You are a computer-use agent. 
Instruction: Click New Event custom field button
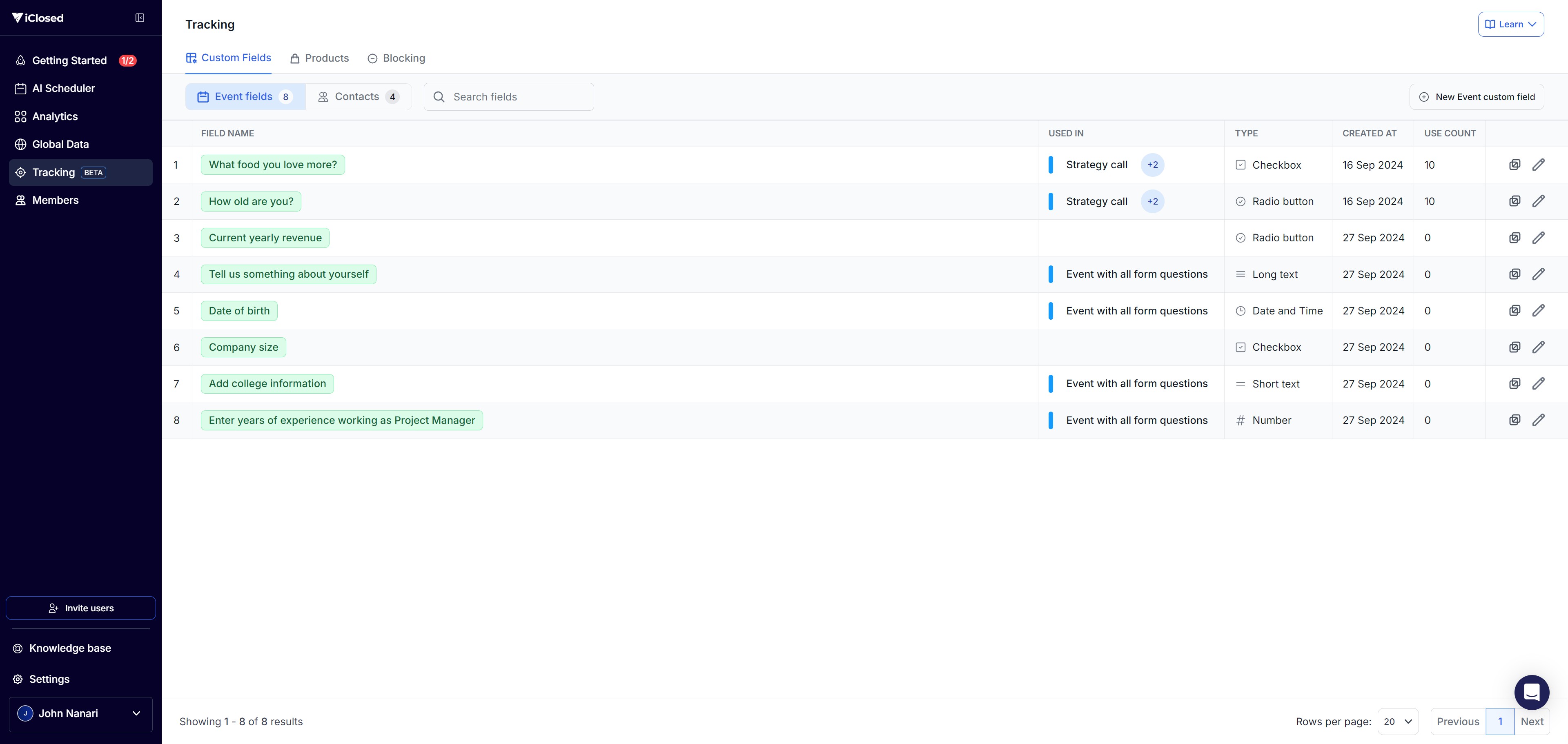[x=1476, y=97]
